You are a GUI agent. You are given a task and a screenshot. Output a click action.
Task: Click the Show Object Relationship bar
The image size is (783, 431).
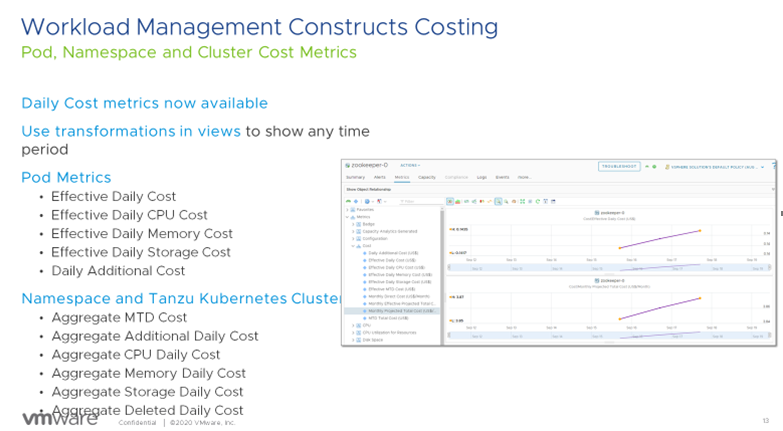(559, 189)
